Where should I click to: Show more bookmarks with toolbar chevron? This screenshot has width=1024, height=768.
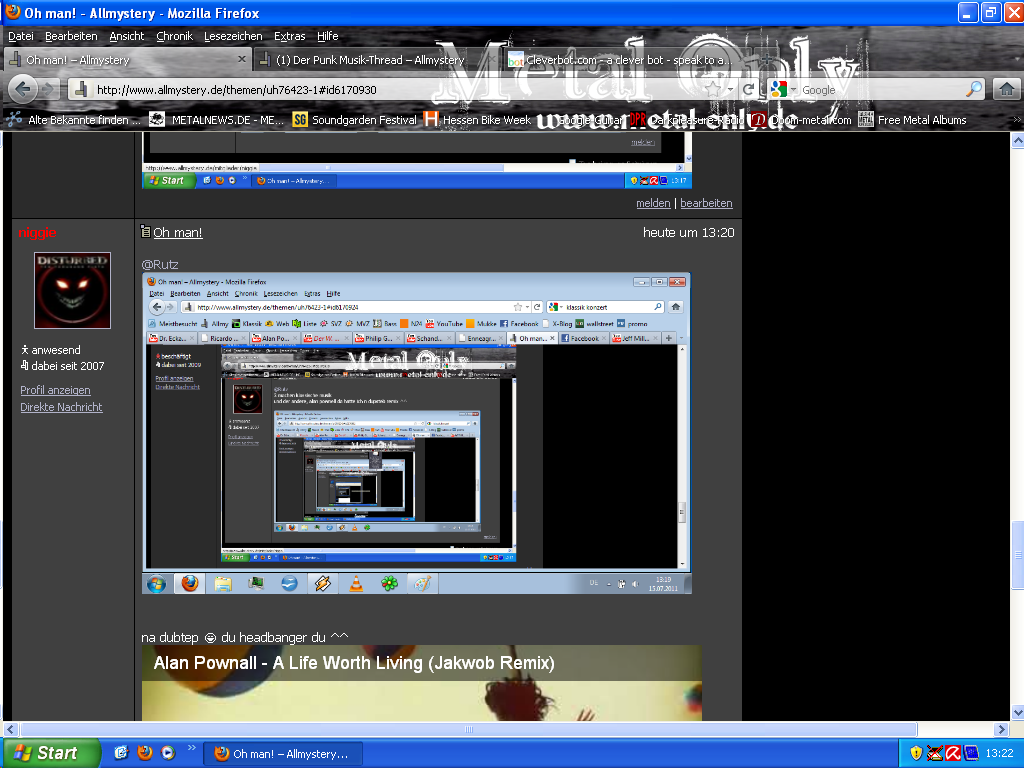pyautogui.click(x=1016, y=120)
